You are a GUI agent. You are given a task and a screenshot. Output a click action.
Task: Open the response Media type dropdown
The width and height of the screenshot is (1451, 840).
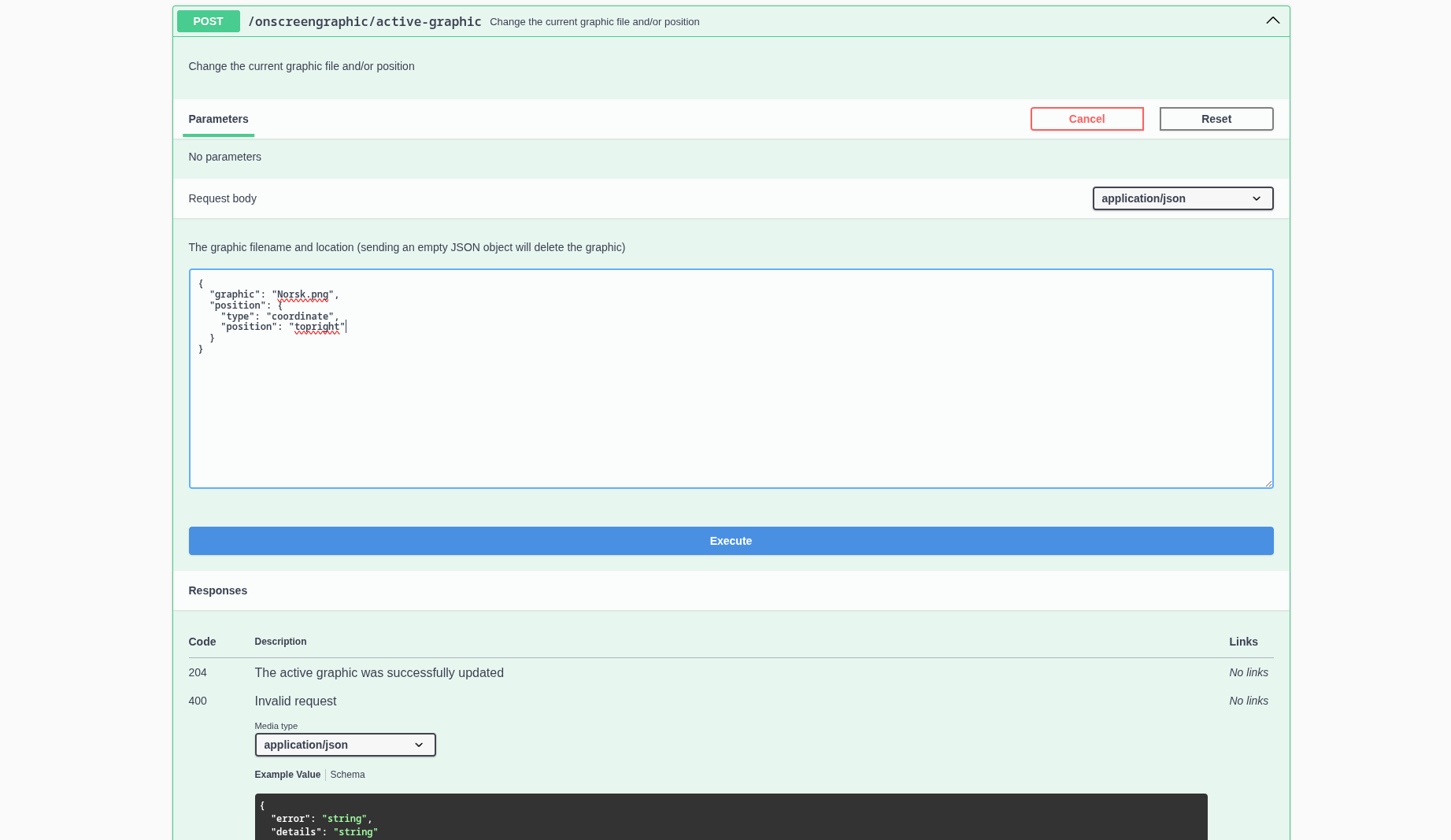point(345,745)
